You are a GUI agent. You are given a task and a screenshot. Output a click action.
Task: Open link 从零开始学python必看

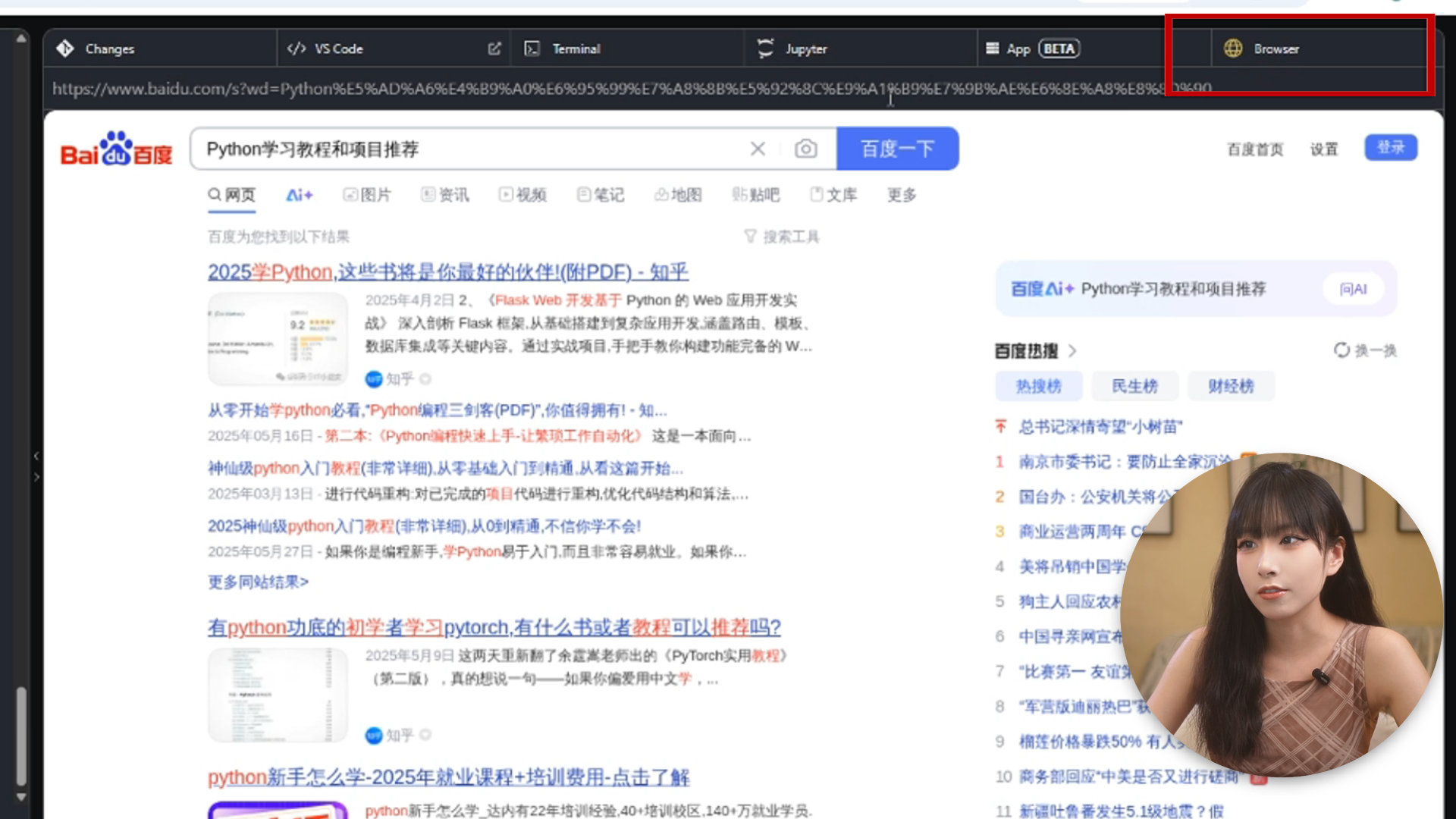(x=438, y=410)
